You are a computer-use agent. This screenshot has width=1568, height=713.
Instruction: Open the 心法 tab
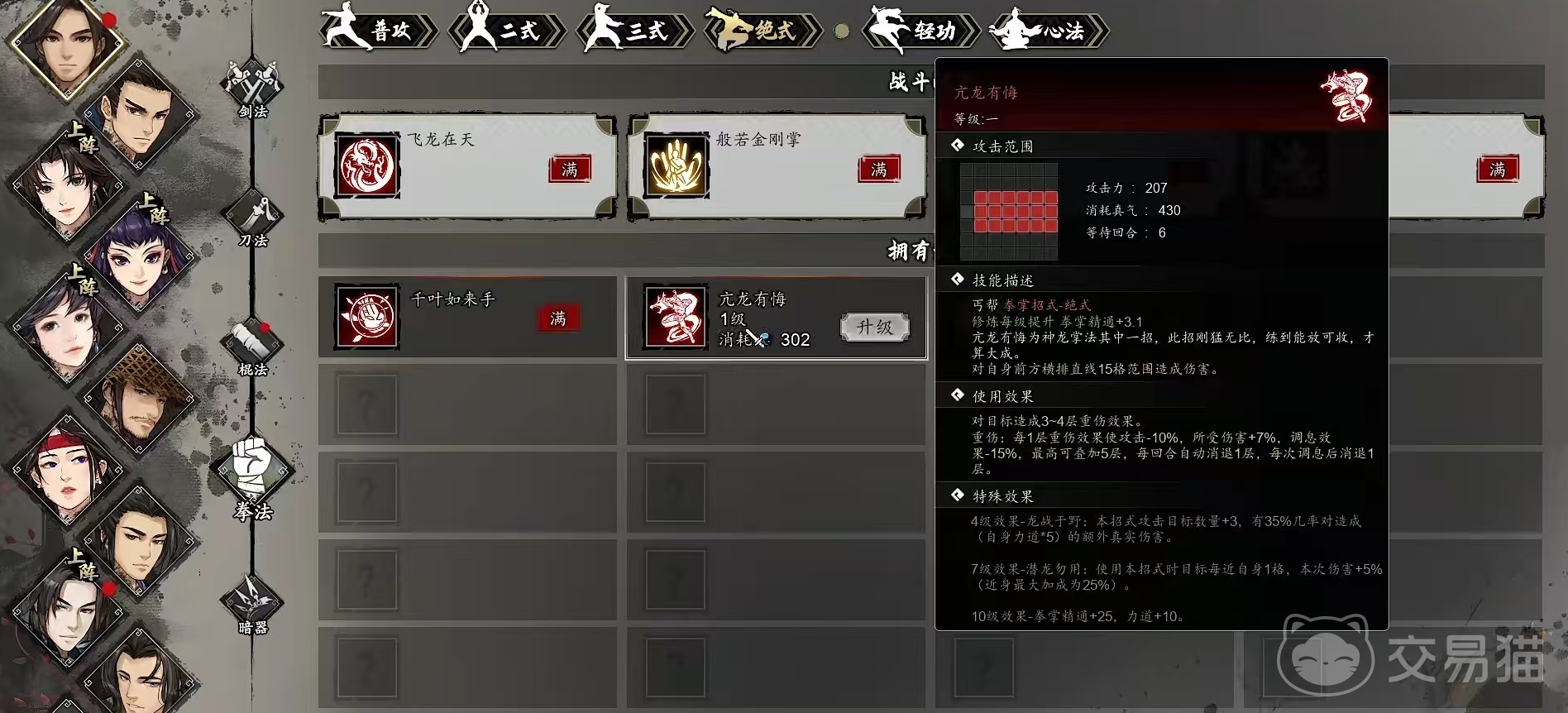(x=1049, y=30)
